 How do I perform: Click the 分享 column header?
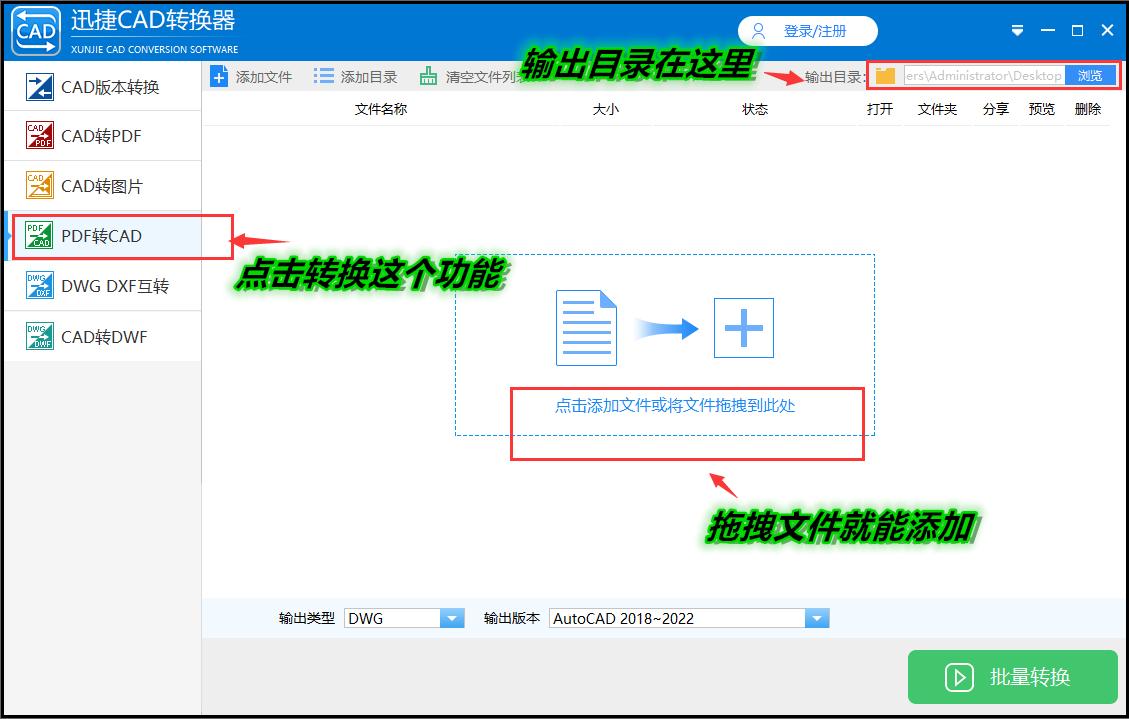[x=995, y=109]
